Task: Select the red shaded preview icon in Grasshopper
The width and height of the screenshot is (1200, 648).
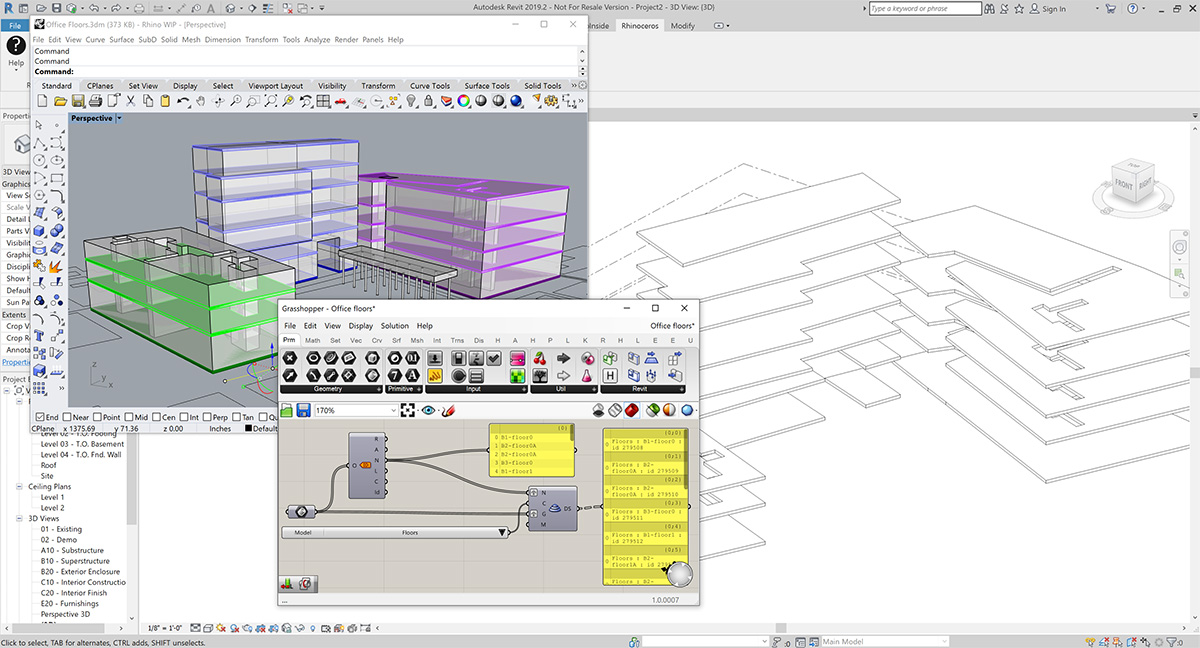Action: [630, 410]
